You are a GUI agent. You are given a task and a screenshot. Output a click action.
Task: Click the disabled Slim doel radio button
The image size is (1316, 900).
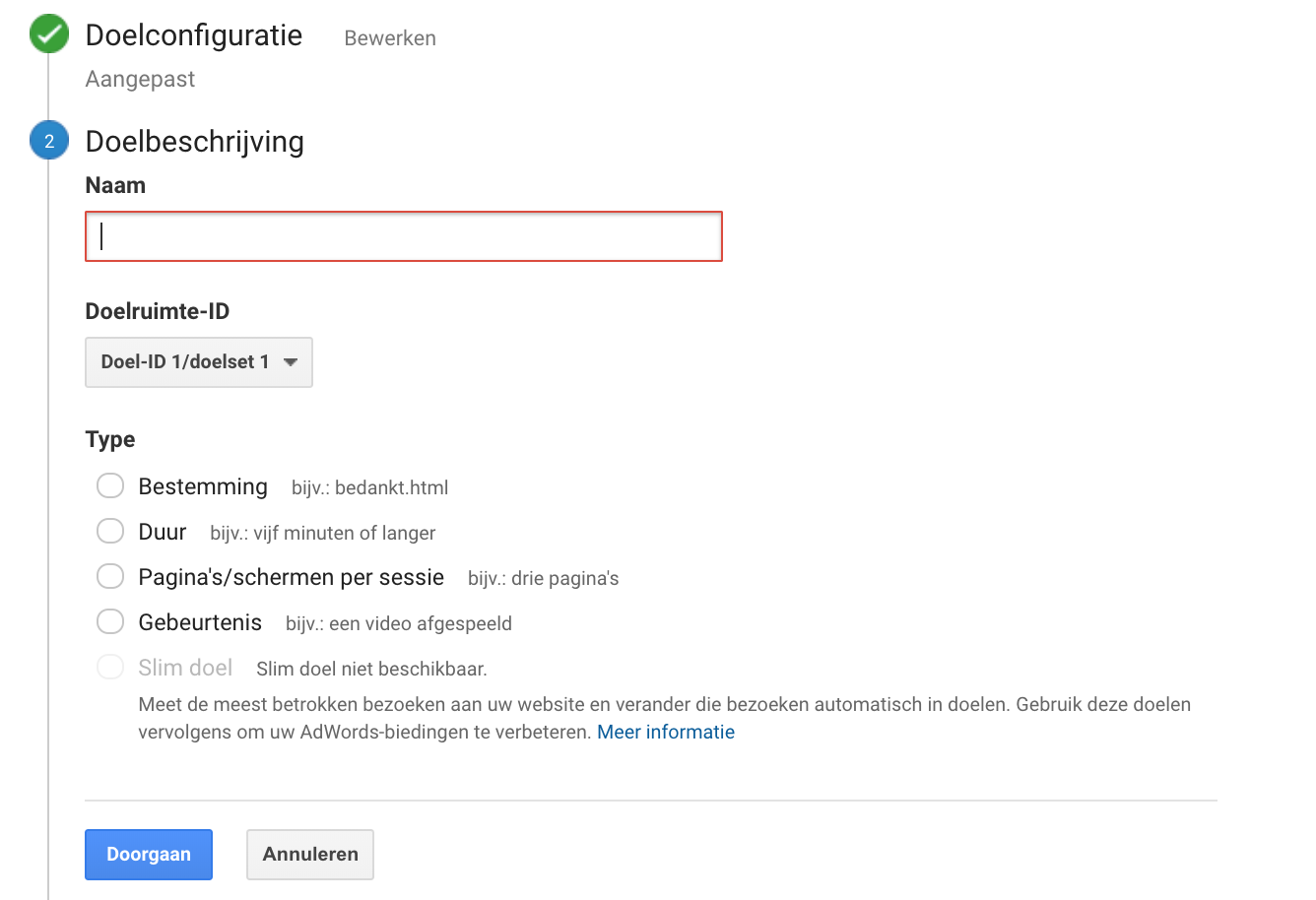tap(110, 668)
